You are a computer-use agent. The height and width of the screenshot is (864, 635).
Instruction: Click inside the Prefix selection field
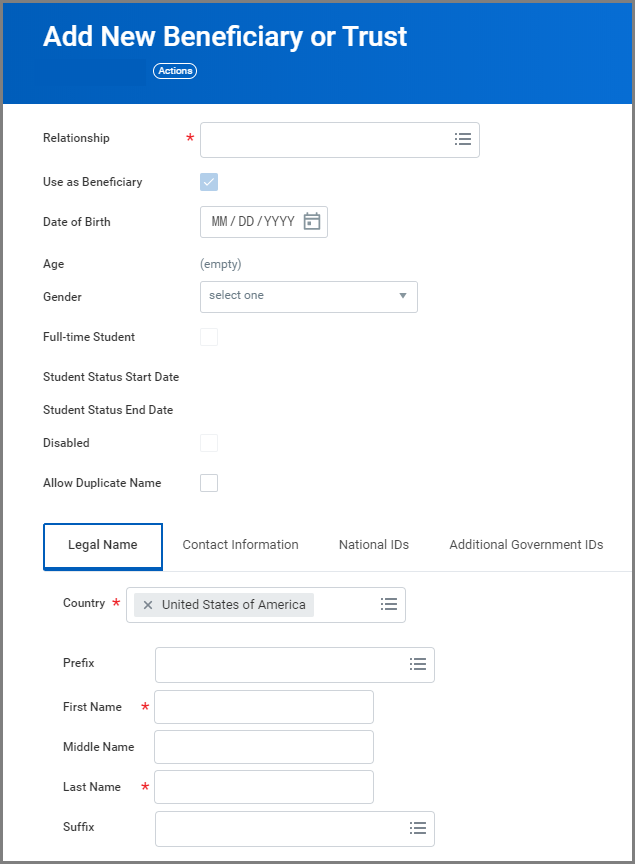click(x=280, y=664)
